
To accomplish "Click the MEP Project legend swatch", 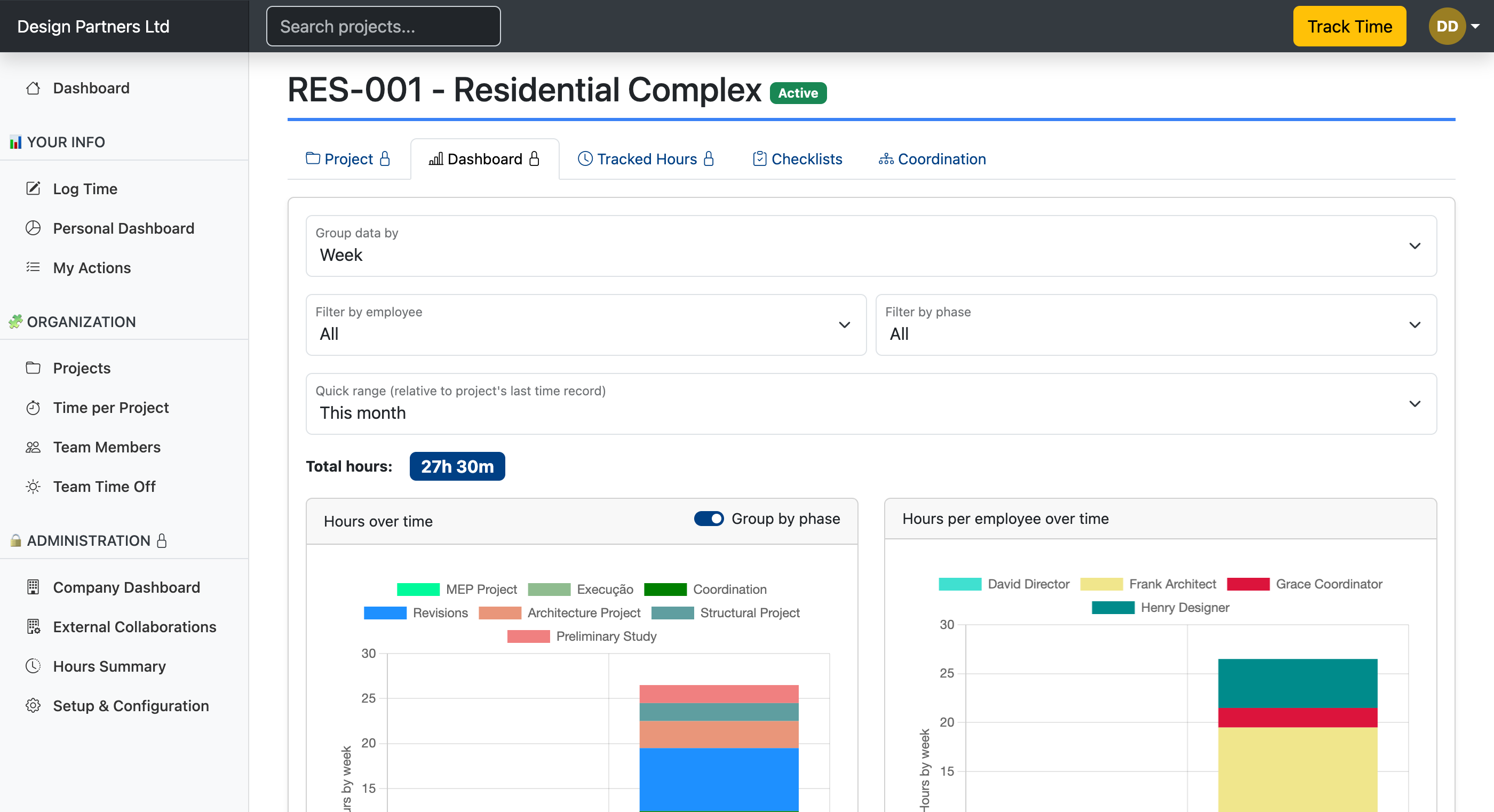I will pyautogui.click(x=418, y=590).
